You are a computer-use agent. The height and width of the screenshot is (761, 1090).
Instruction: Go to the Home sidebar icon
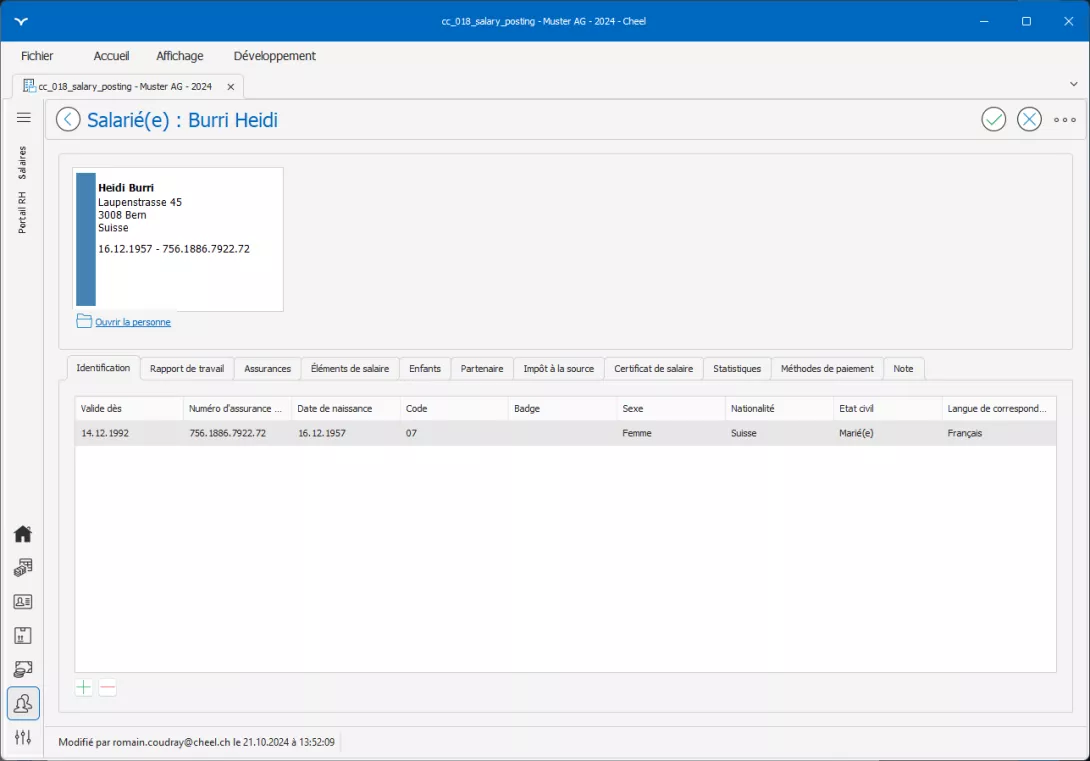23,534
